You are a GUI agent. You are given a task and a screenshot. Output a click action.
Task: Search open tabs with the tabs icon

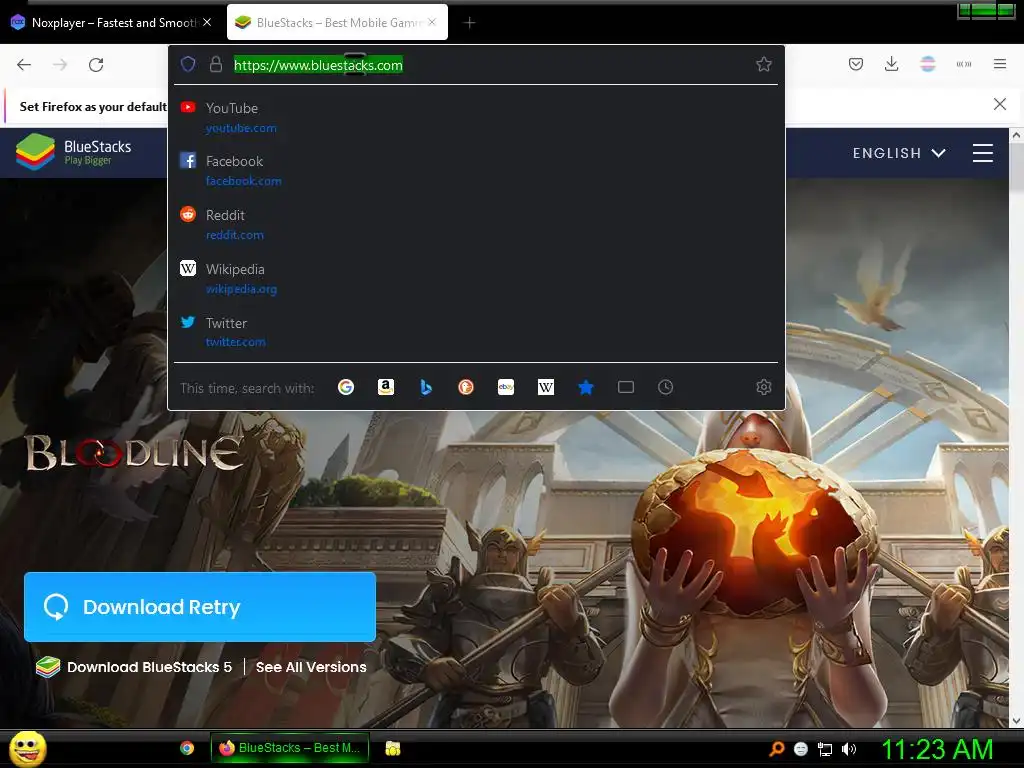[626, 387]
